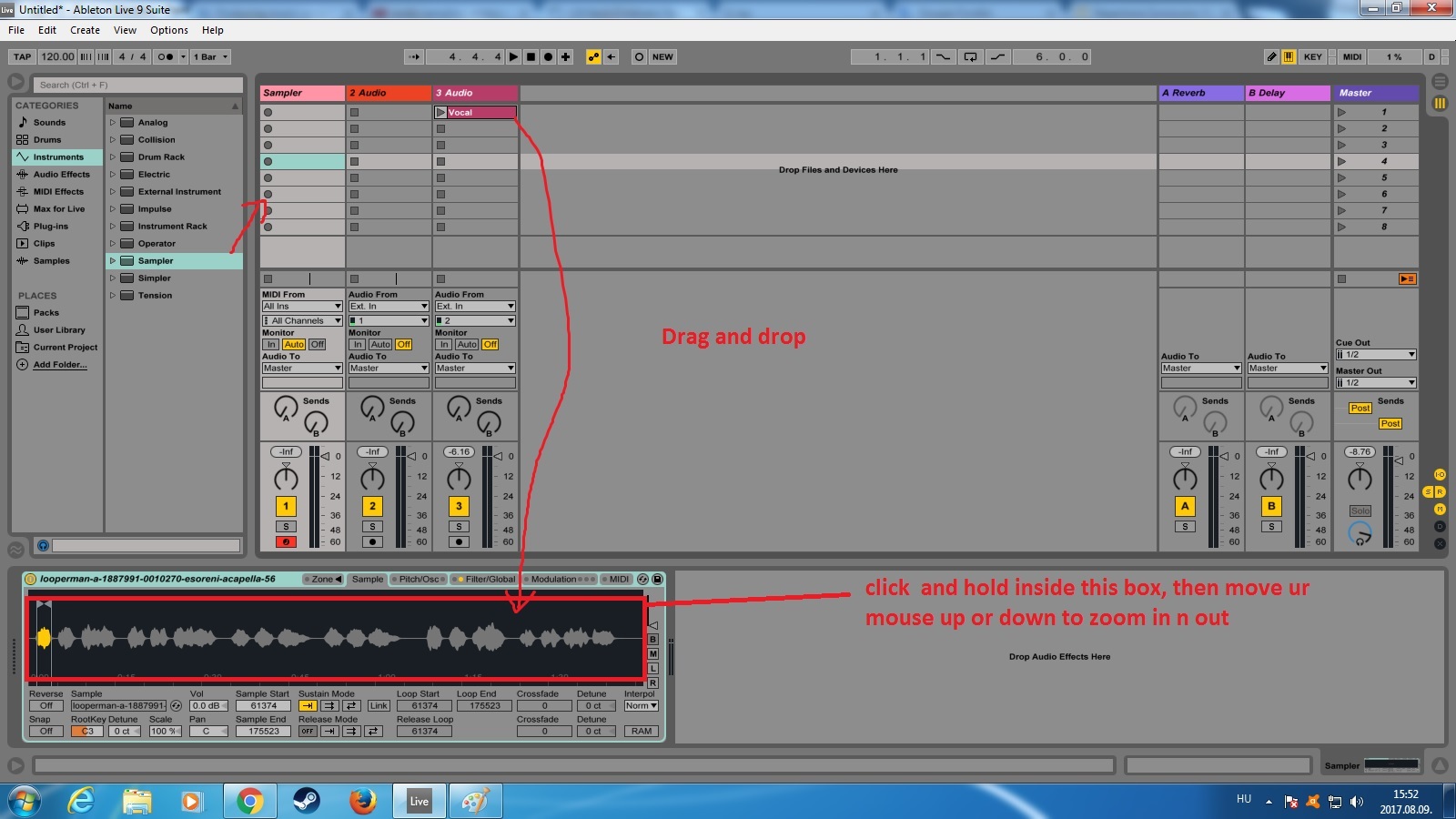Click Back to Arrangement button
This screenshot has width=1456, height=819.
[x=1408, y=278]
